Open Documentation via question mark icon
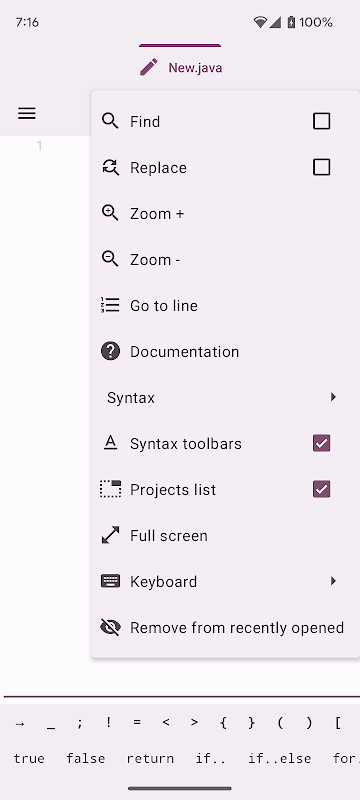This screenshot has height=800, width=360. pos(110,352)
